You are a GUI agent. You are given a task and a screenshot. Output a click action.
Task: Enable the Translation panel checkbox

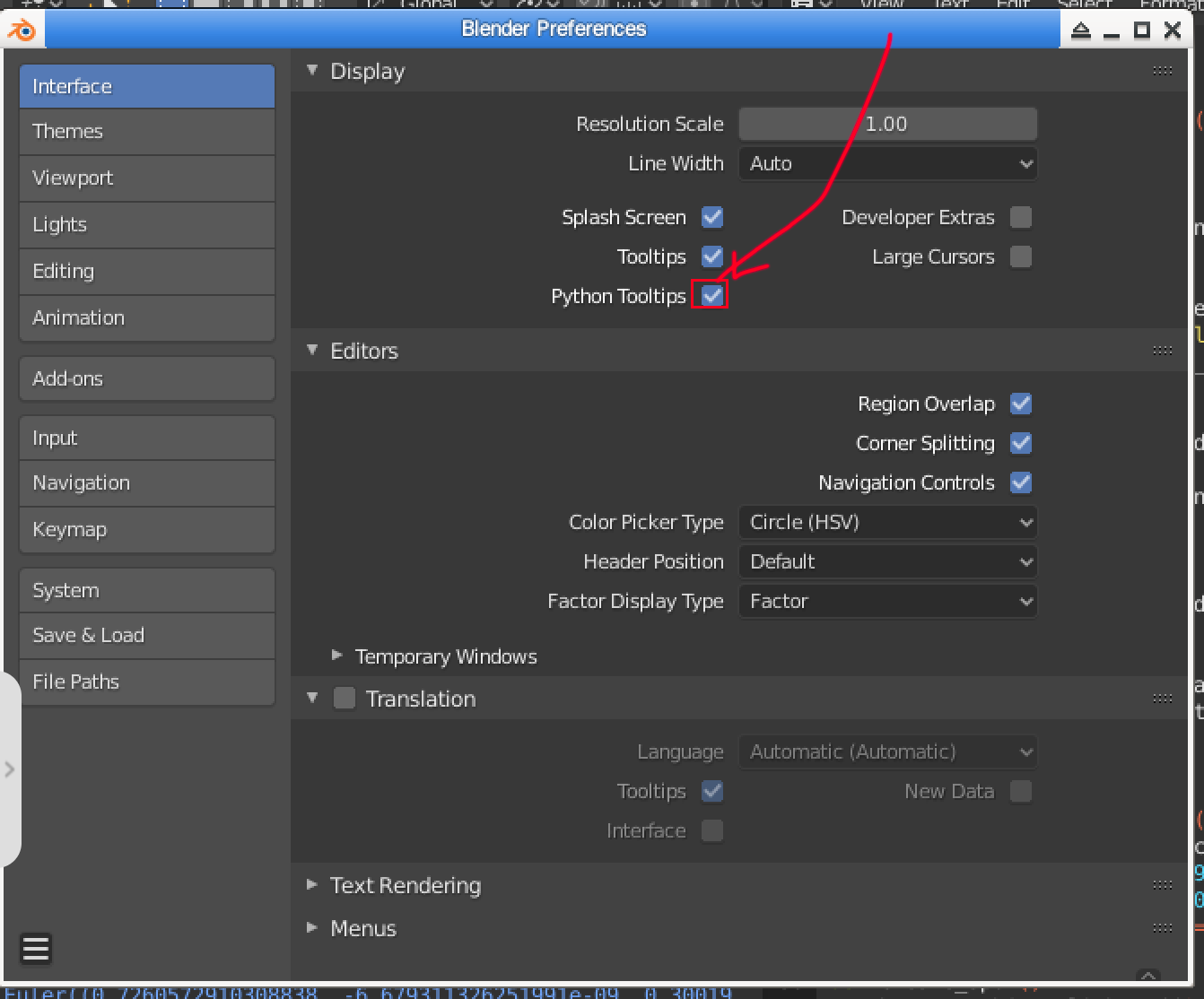pos(345,699)
